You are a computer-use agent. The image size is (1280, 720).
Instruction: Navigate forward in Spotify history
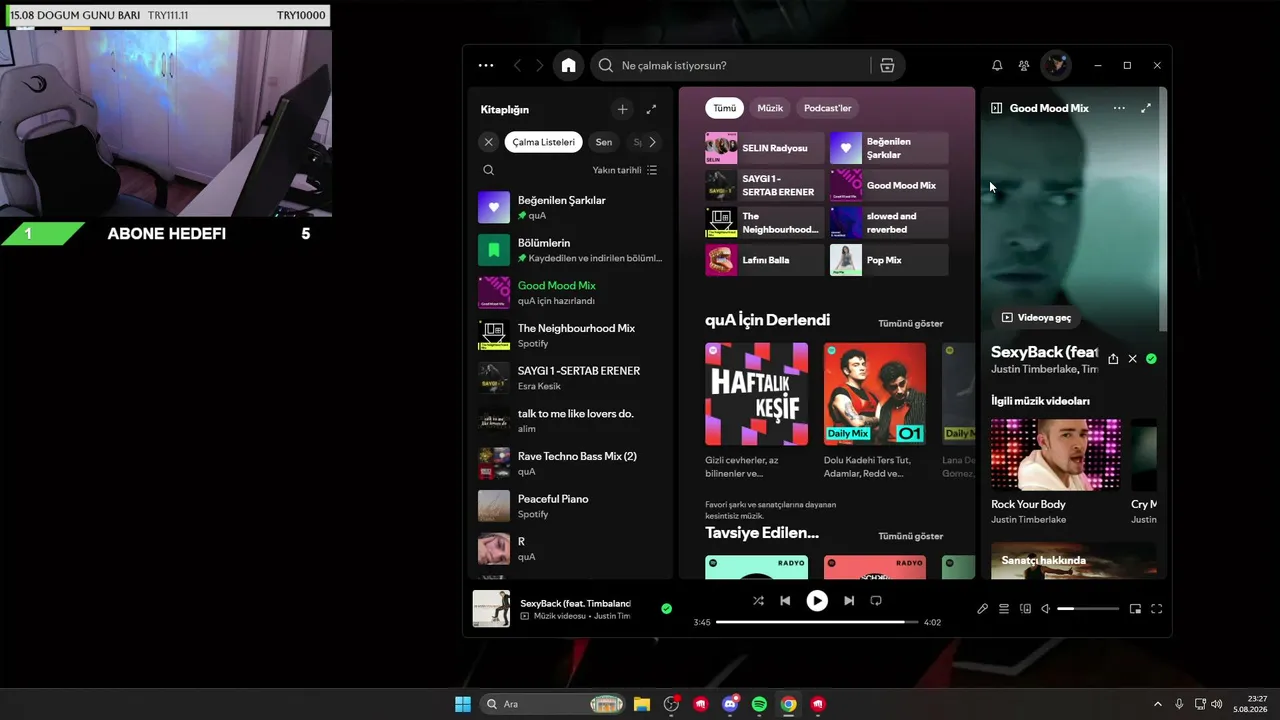[x=540, y=66]
